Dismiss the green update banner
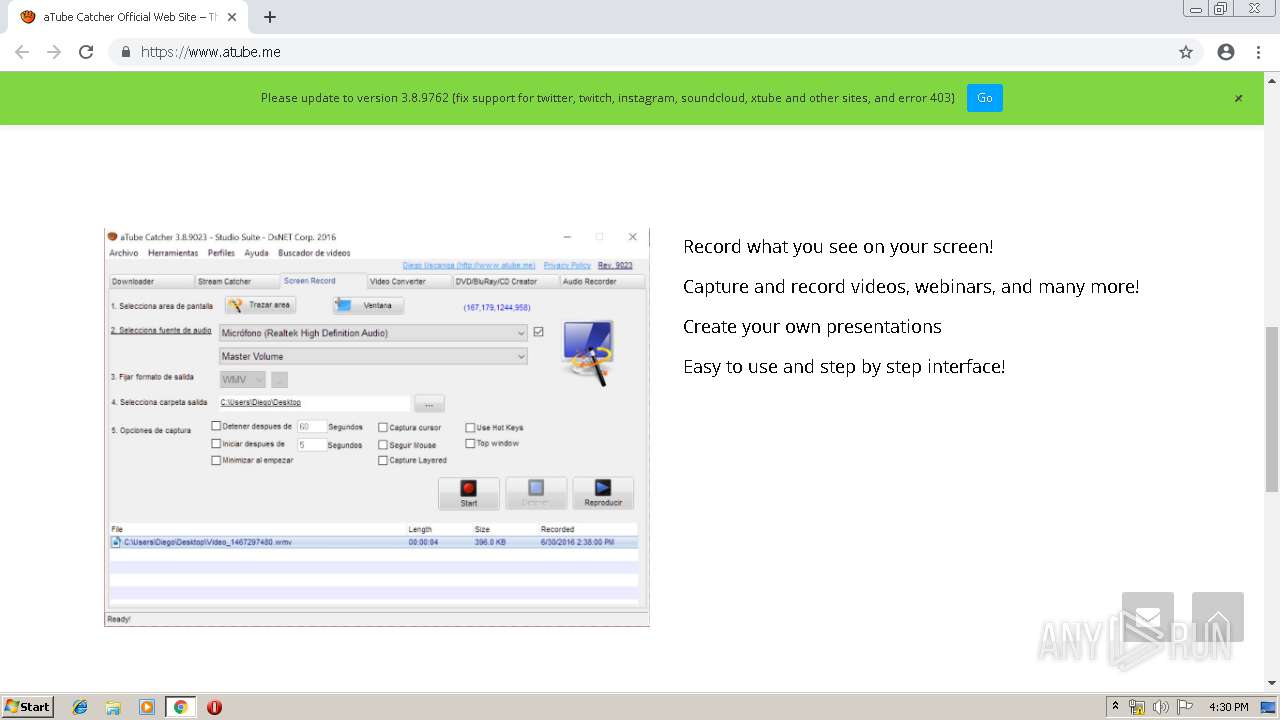This screenshot has height=720, width=1280. (x=1238, y=98)
